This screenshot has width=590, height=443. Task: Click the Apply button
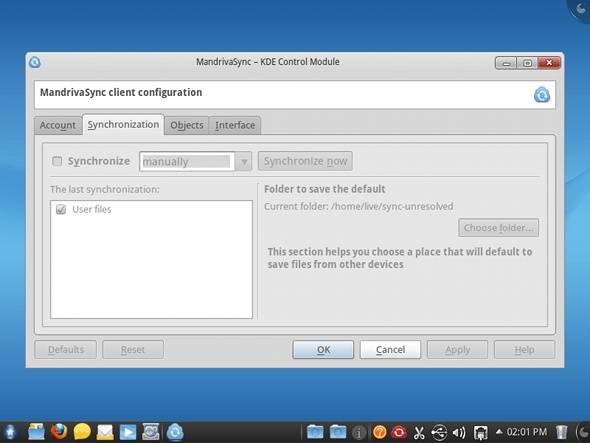(x=458, y=350)
